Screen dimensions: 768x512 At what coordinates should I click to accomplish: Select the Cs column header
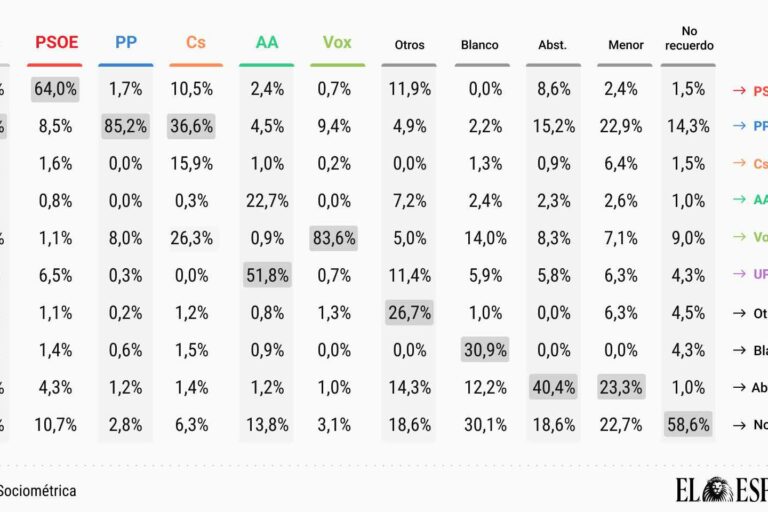pos(196,43)
